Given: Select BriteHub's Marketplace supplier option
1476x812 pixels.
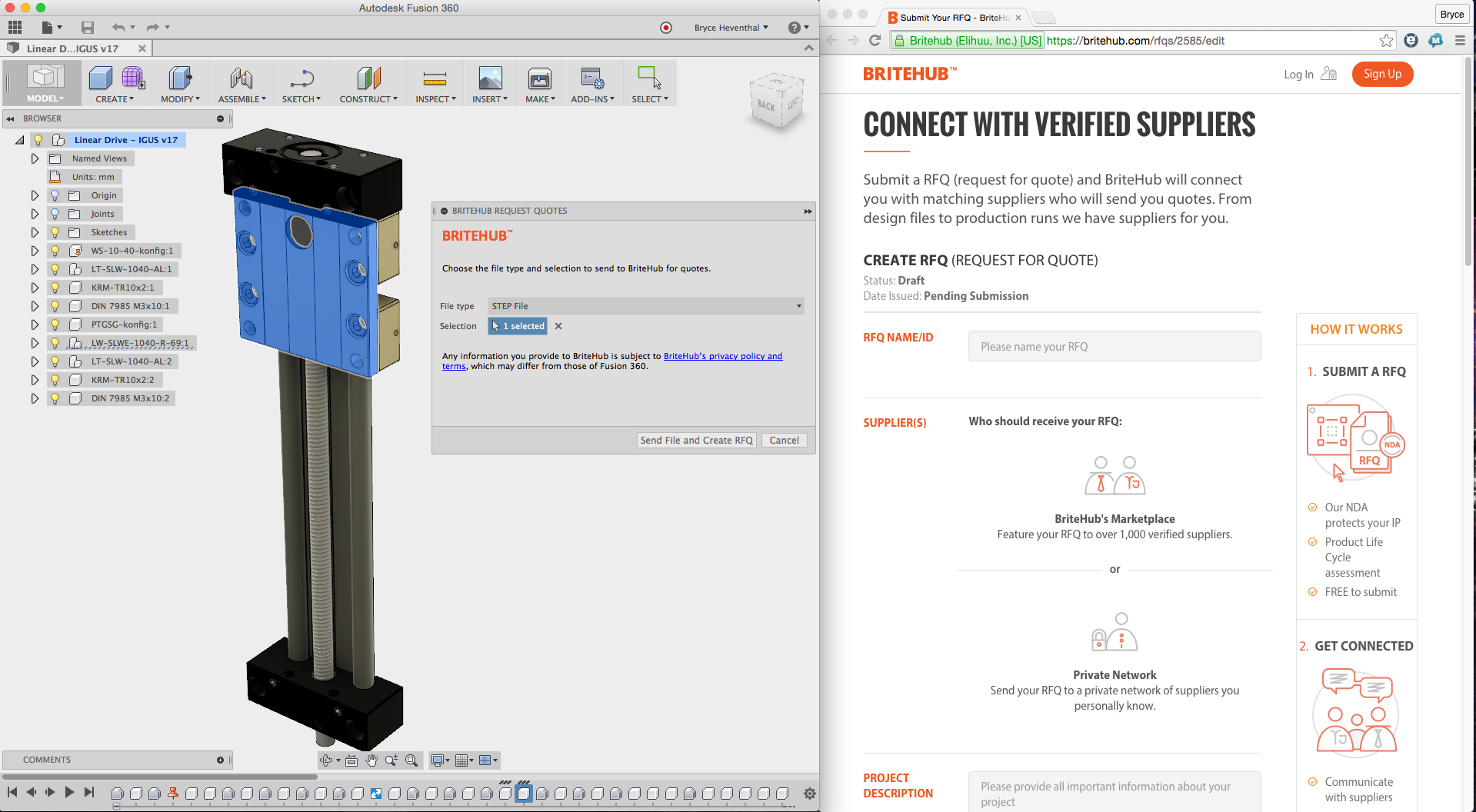Looking at the screenshot, I should [x=1114, y=498].
